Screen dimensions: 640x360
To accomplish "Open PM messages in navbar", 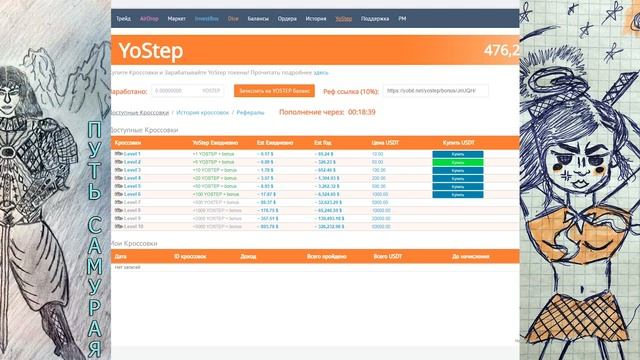I will point(402,19).
